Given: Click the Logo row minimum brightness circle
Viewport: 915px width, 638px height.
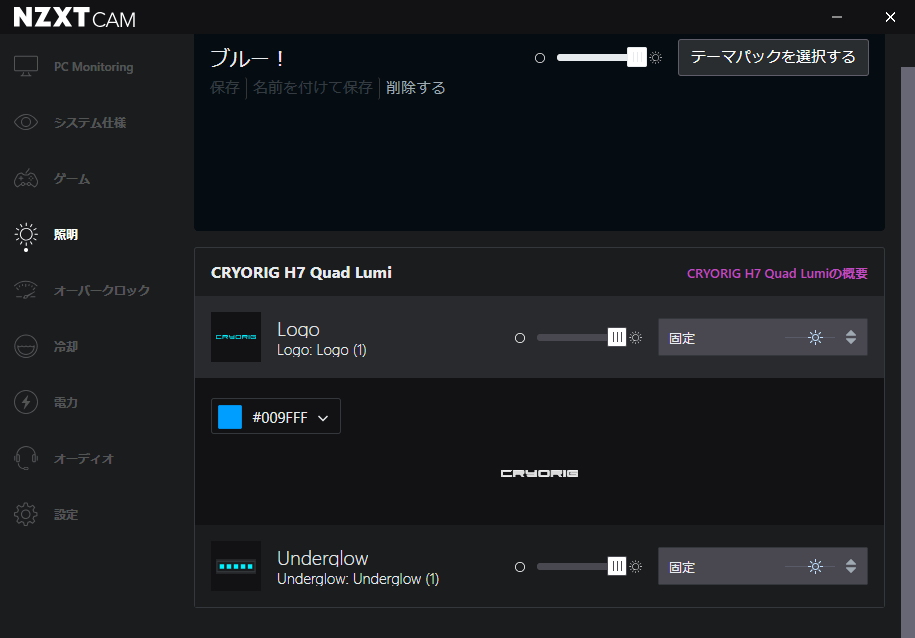Looking at the screenshot, I should pyautogui.click(x=520, y=338).
